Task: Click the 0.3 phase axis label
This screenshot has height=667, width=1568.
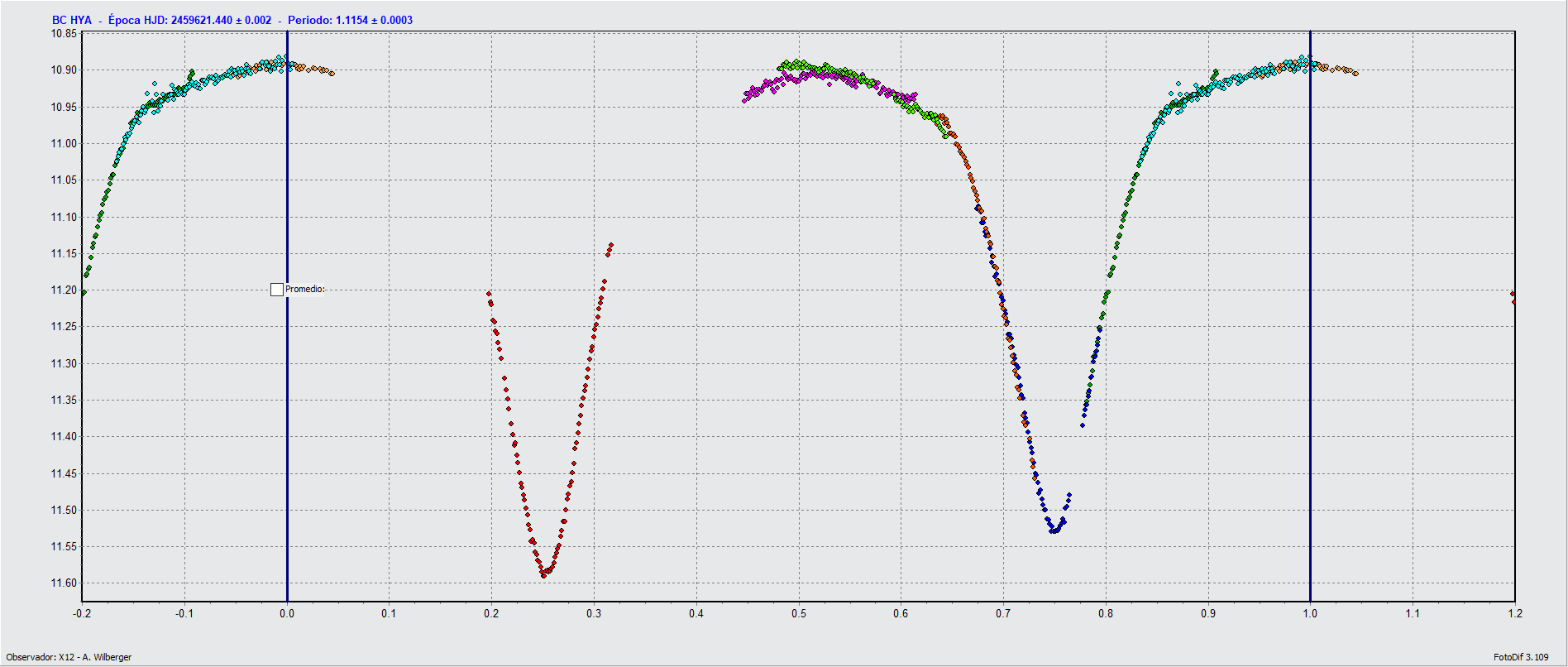Action: (594, 613)
